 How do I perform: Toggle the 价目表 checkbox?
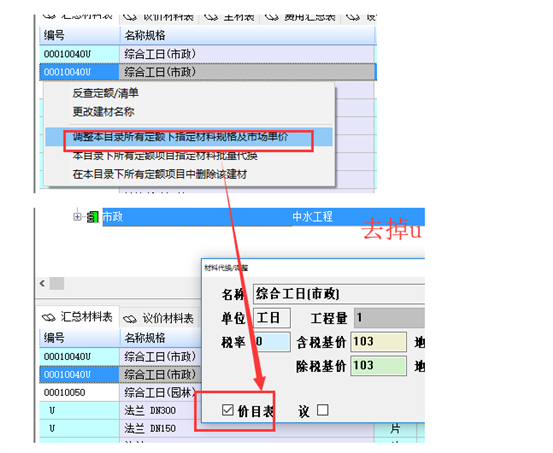coord(228,410)
